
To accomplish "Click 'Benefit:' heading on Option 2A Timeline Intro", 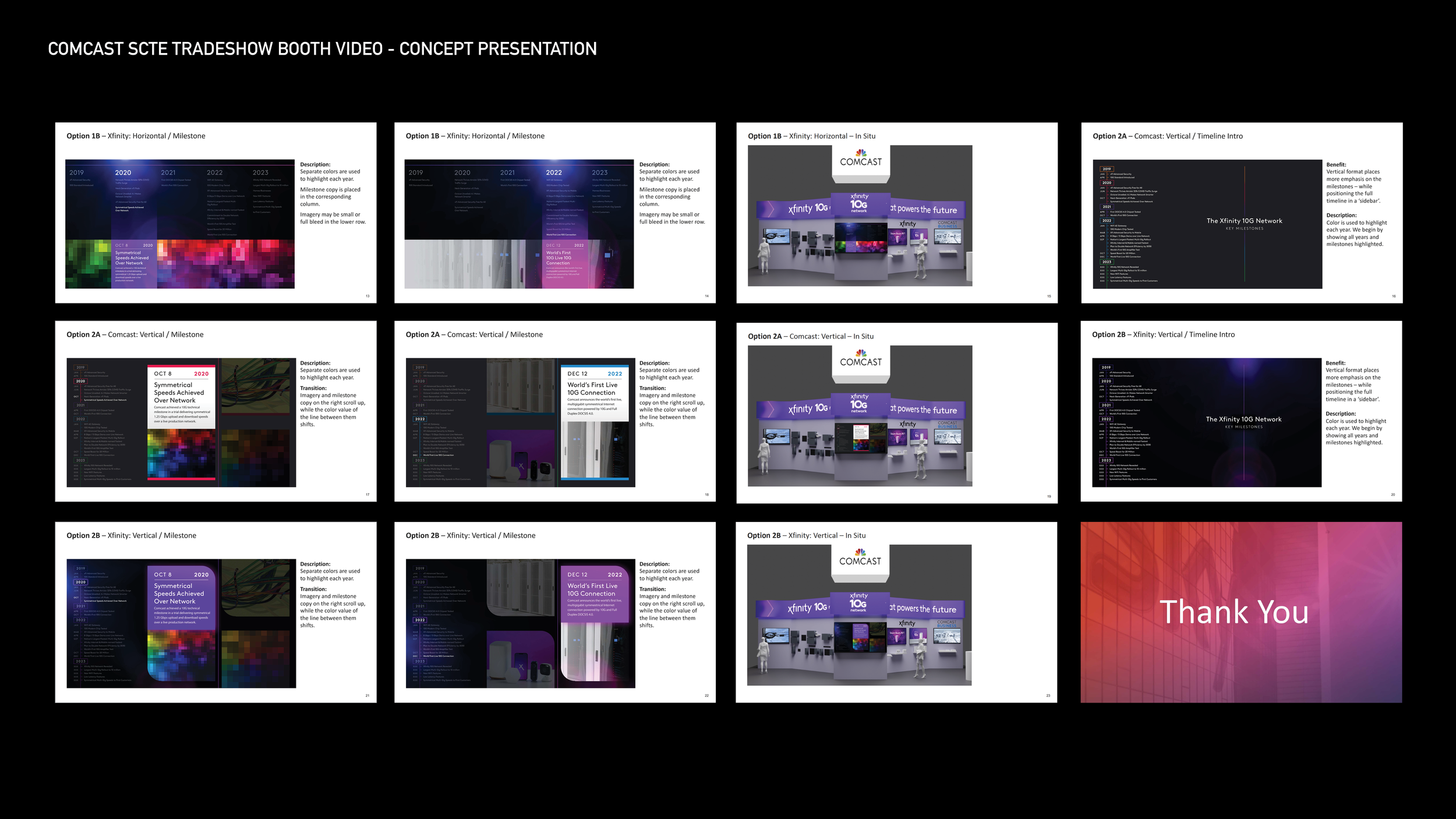I will 1336,165.
